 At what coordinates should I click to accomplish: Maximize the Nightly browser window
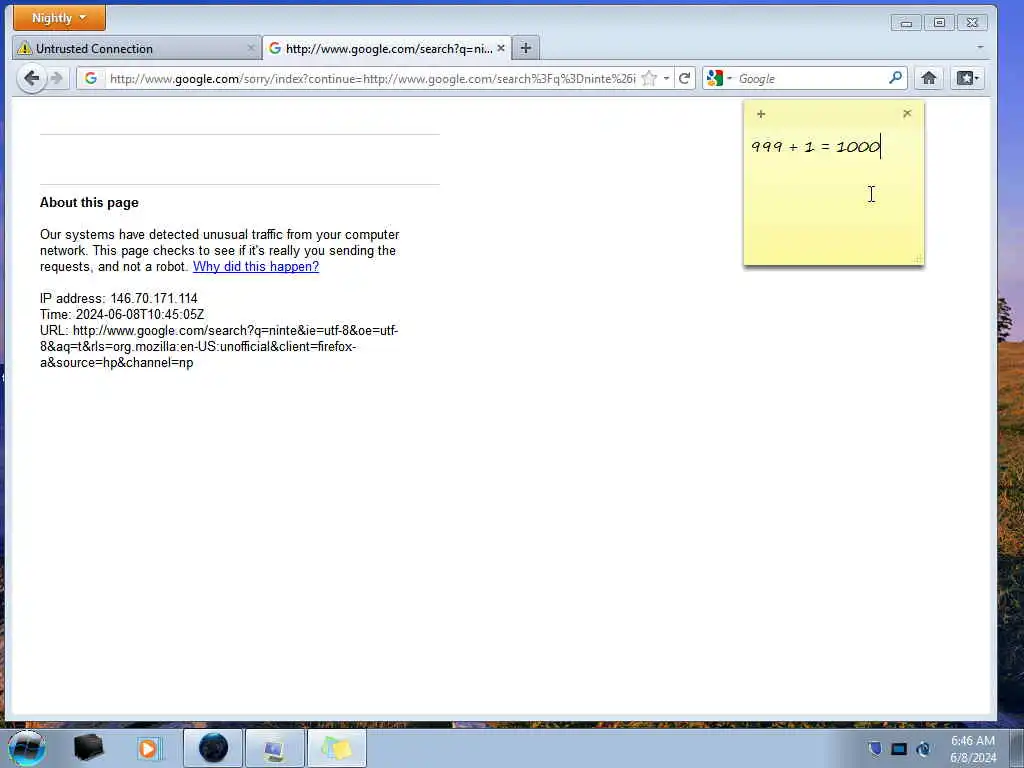click(x=939, y=23)
